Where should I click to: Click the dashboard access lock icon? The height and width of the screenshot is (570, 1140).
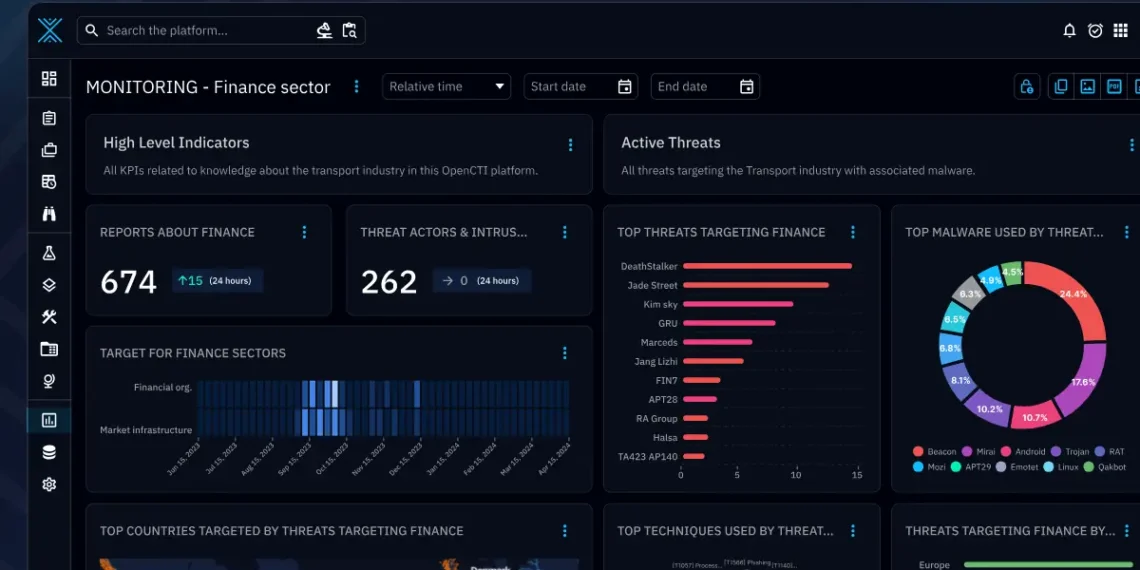point(1026,87)
